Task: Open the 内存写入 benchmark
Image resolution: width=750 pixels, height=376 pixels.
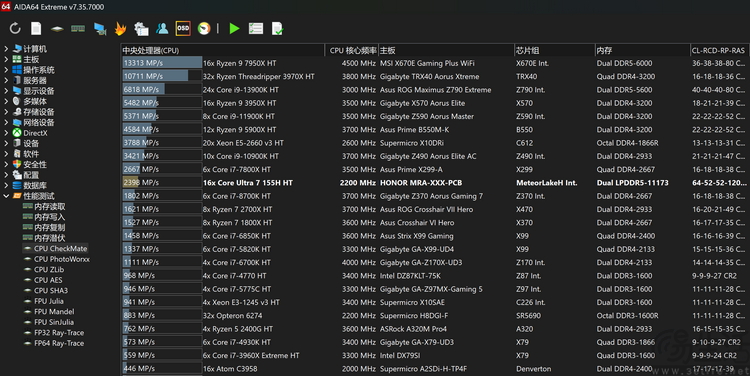Action: (49, 217)
